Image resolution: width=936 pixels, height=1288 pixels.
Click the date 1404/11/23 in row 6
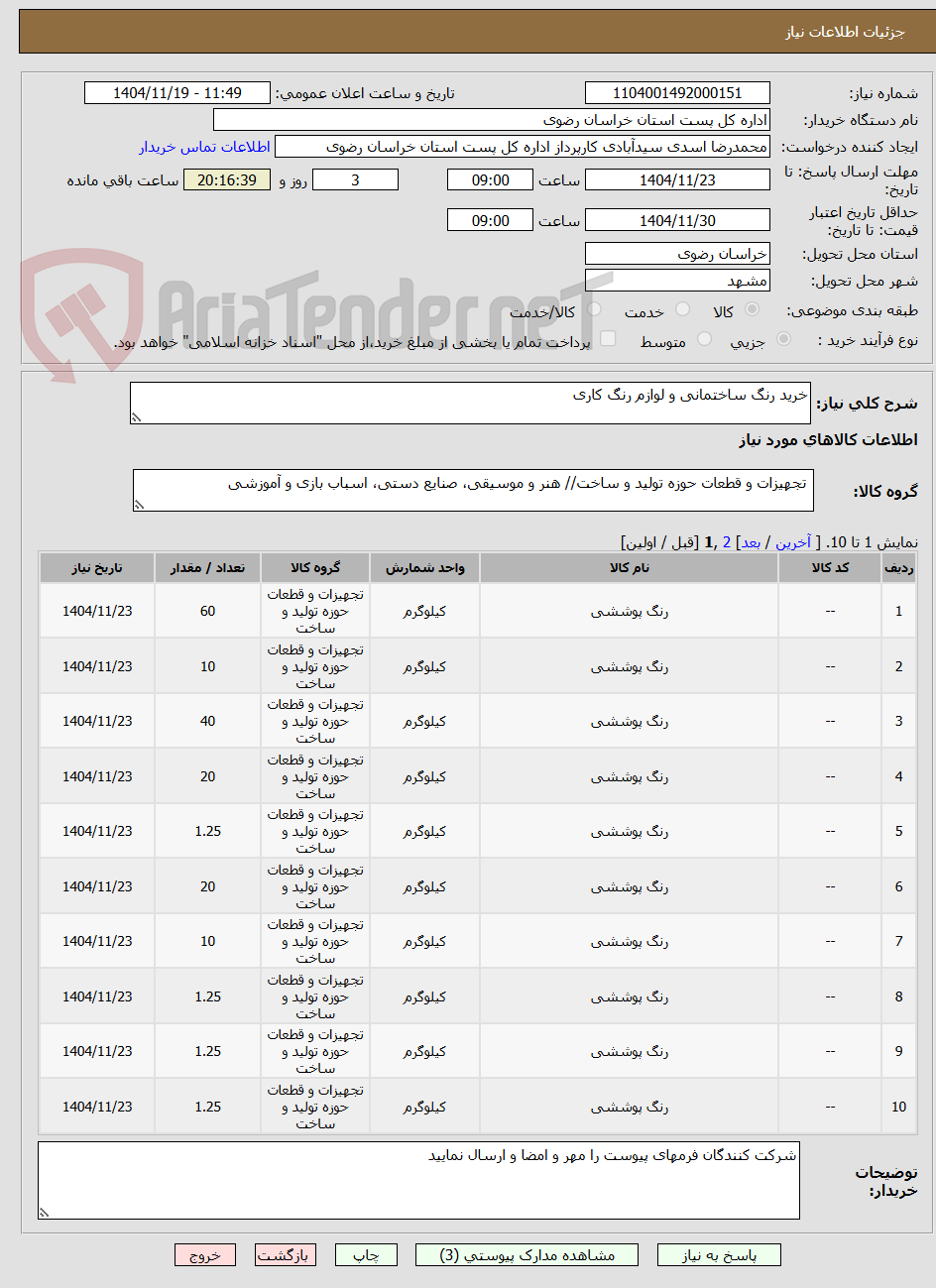97,886
